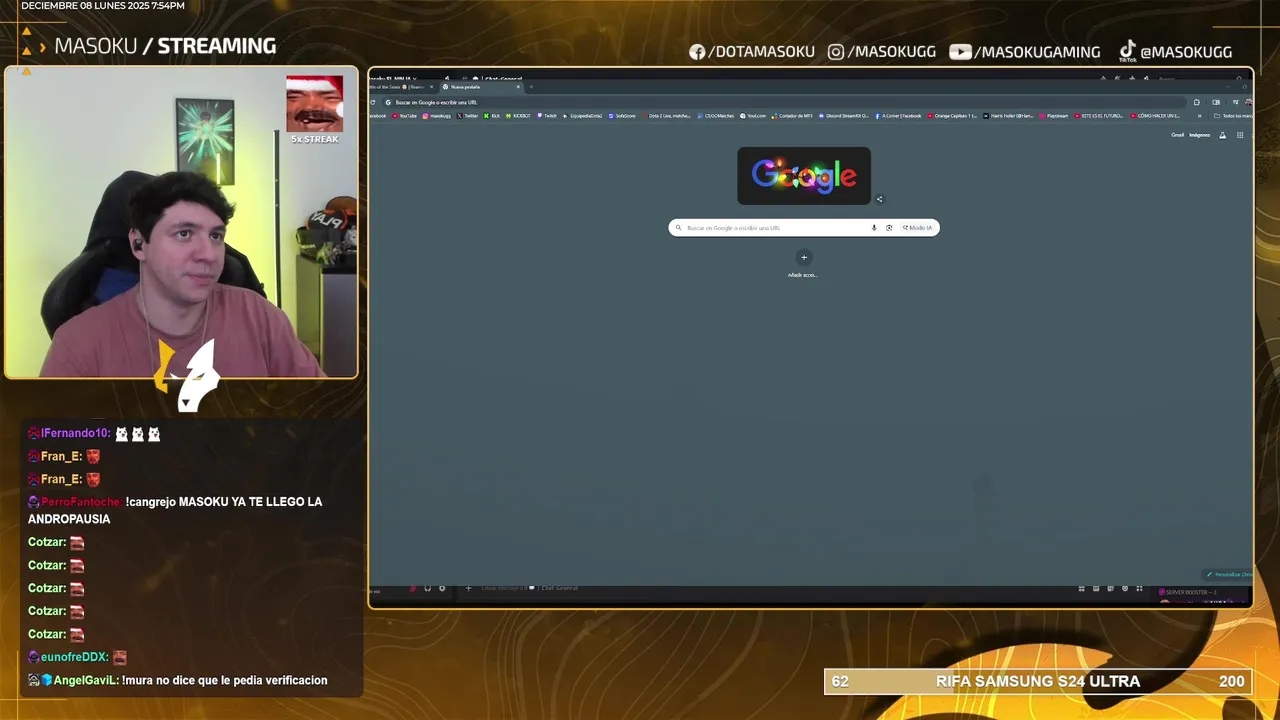
Task: Open a new Chrome tab
Action: click(531, 87)
